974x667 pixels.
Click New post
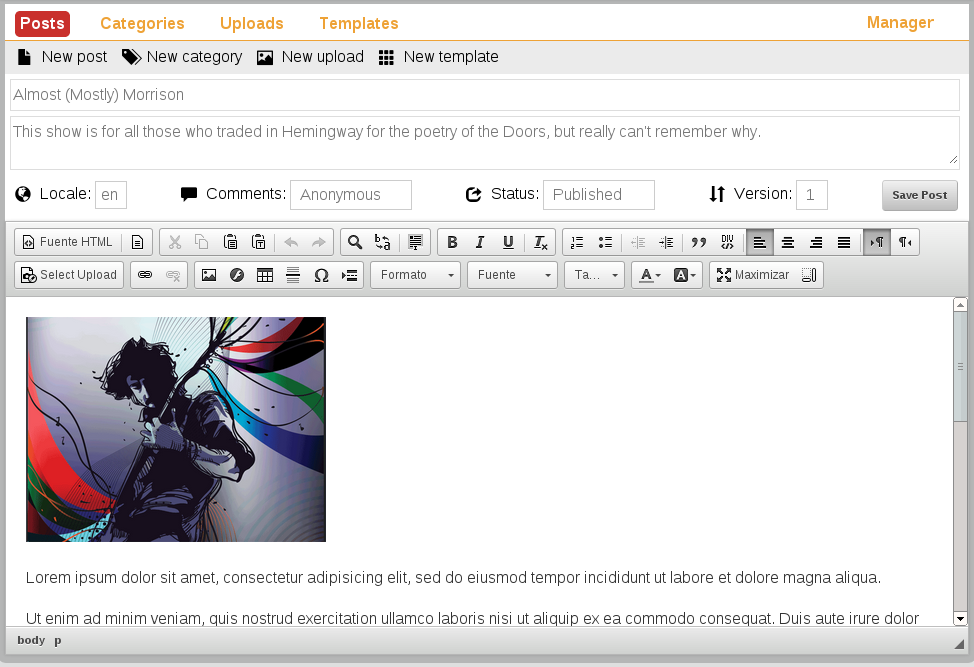tap(62, 57)
